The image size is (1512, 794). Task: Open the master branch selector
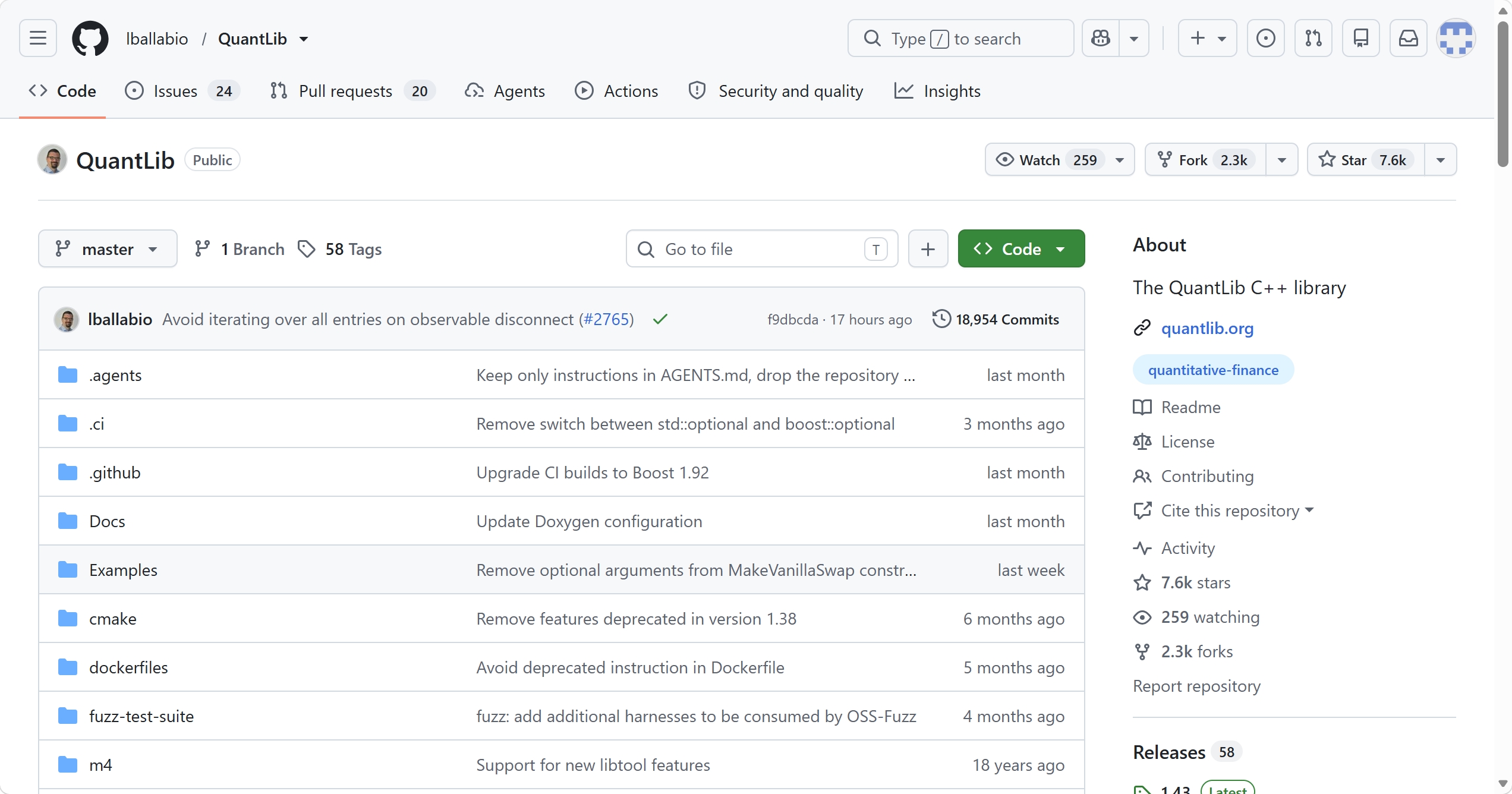(x=108, y=248)
